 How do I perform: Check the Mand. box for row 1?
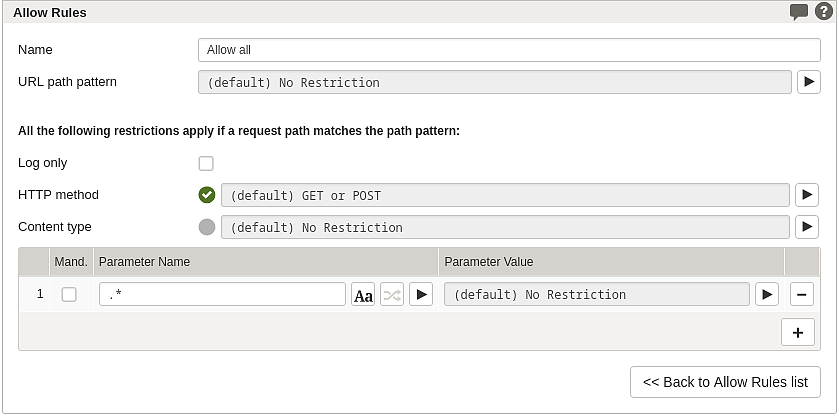(x=69, y=294)
